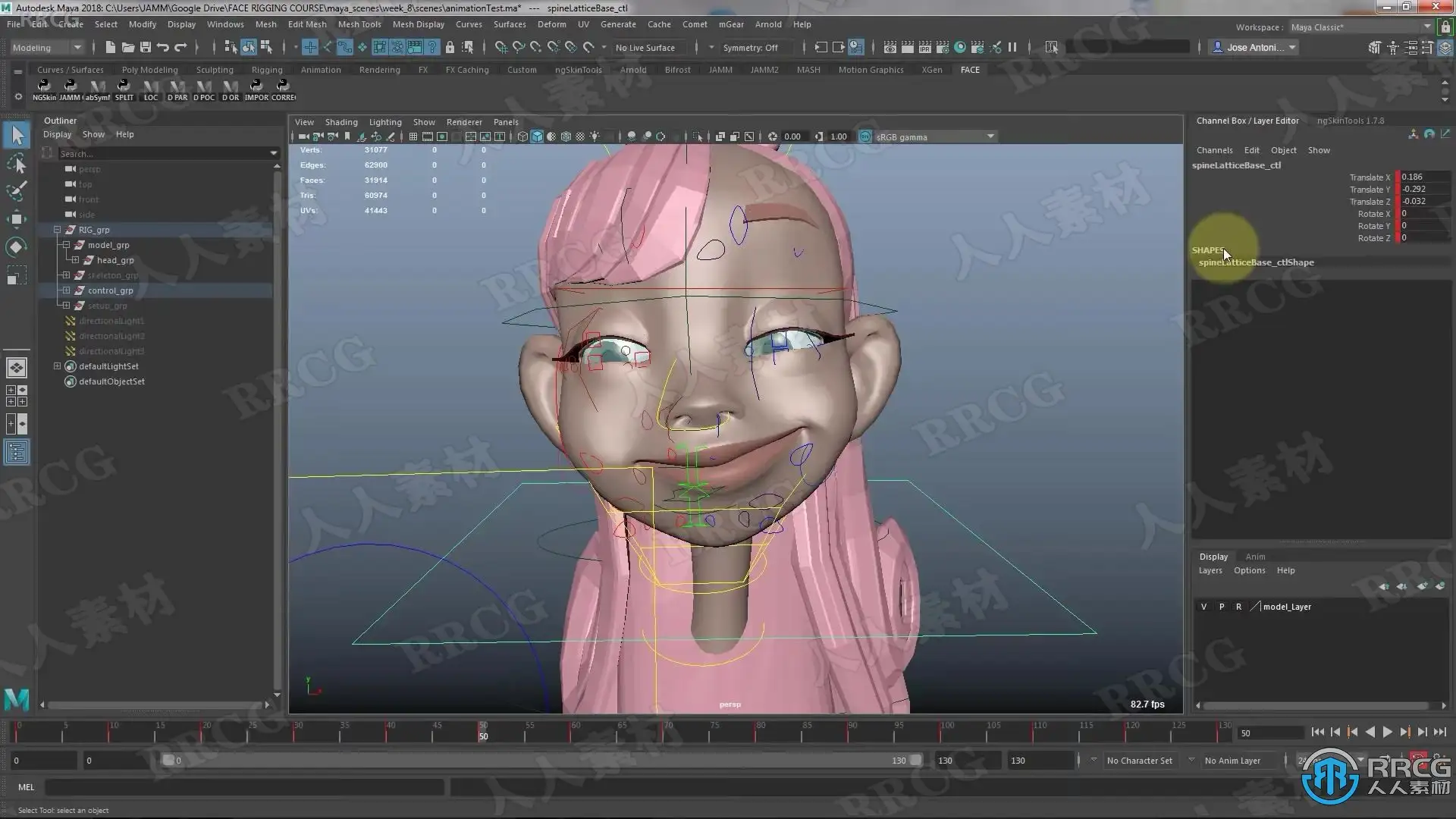Collapse the RIG_grp node
The image size is (1456, 819).
[57, 230]
